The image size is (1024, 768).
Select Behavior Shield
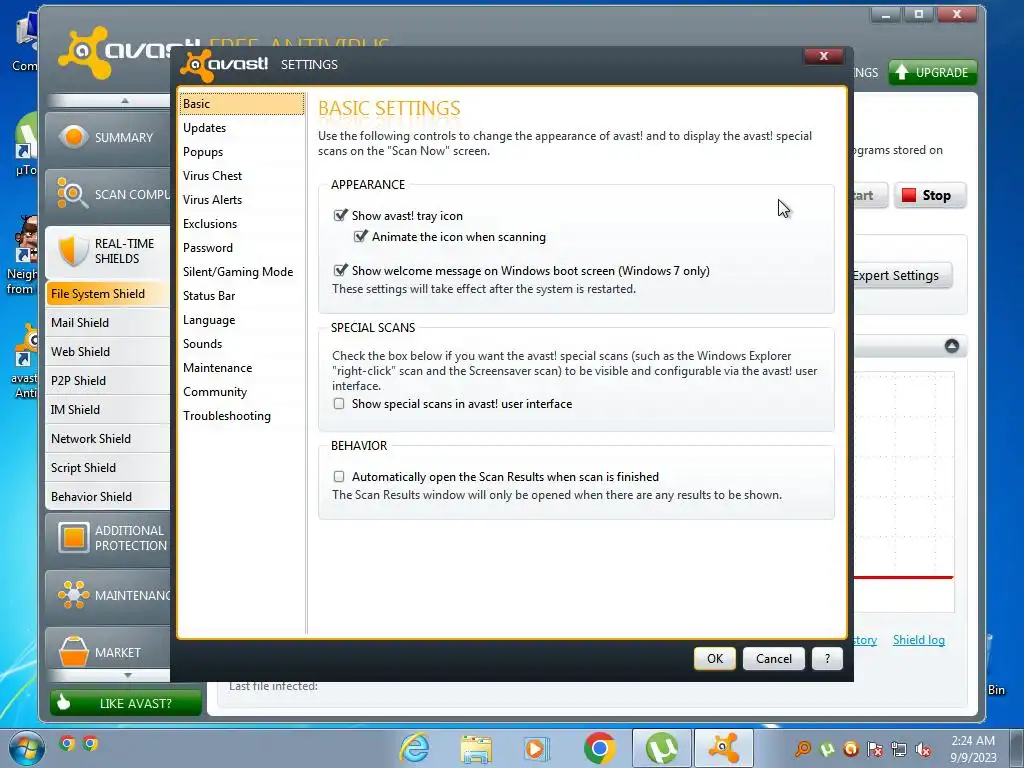pos(108,496)
